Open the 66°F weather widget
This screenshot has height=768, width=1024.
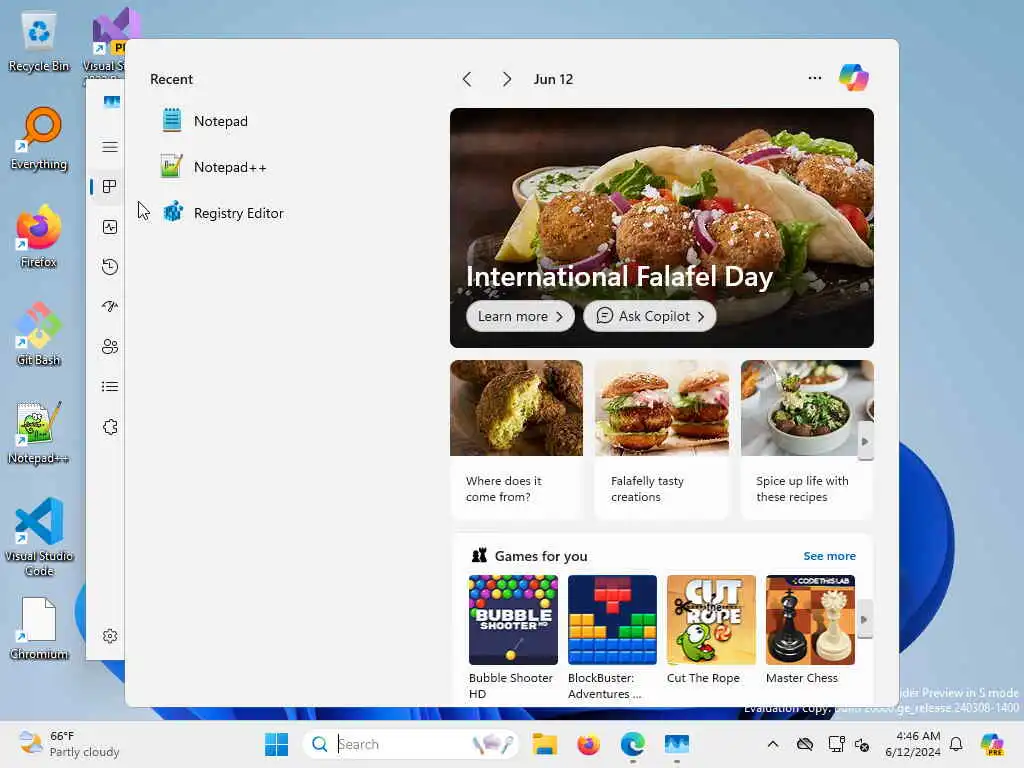[x=69, y=744]
